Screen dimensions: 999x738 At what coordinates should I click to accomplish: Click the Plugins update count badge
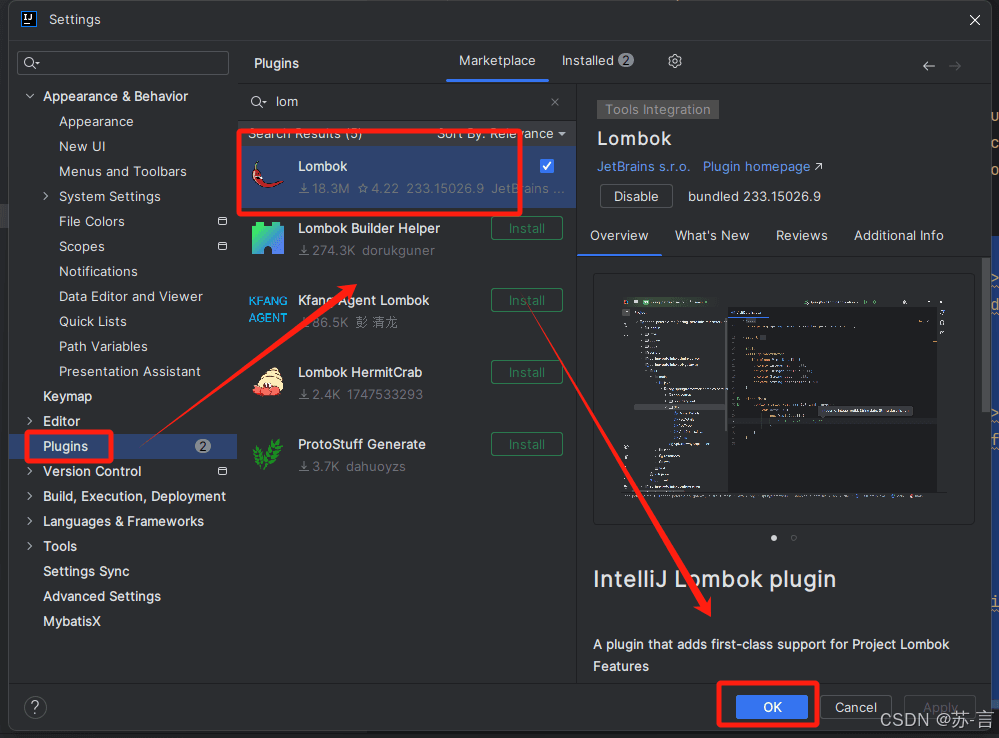[x=203, y=446]
